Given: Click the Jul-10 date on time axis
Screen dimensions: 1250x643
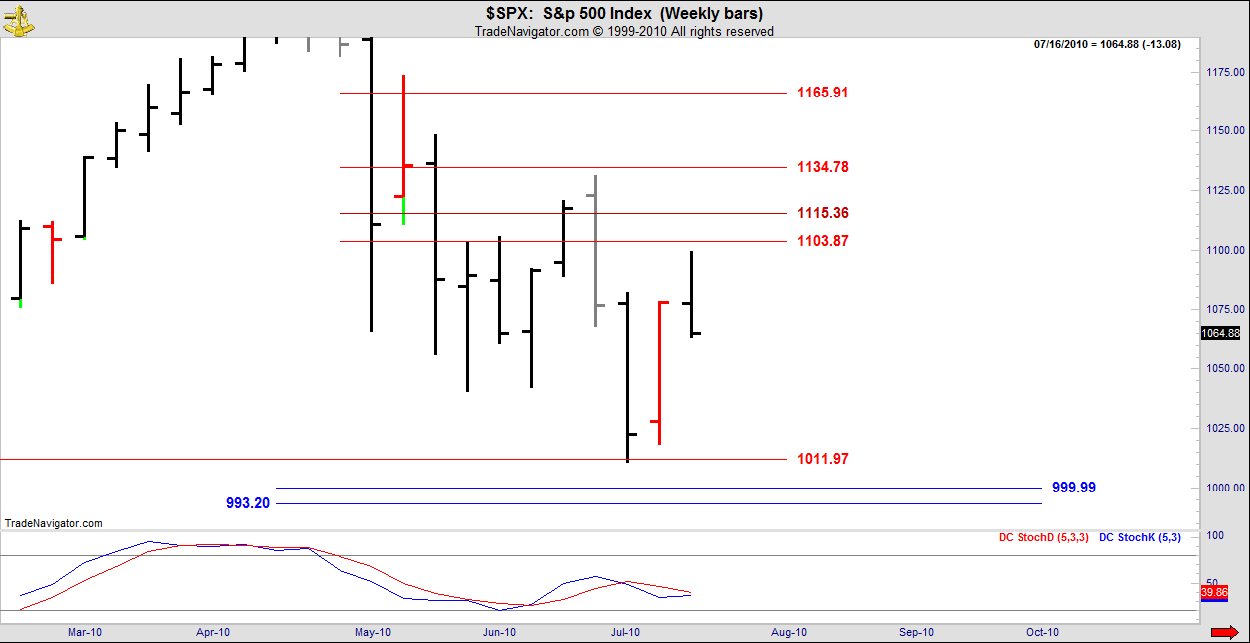Looking at the screenshot, I should (626, 632).
